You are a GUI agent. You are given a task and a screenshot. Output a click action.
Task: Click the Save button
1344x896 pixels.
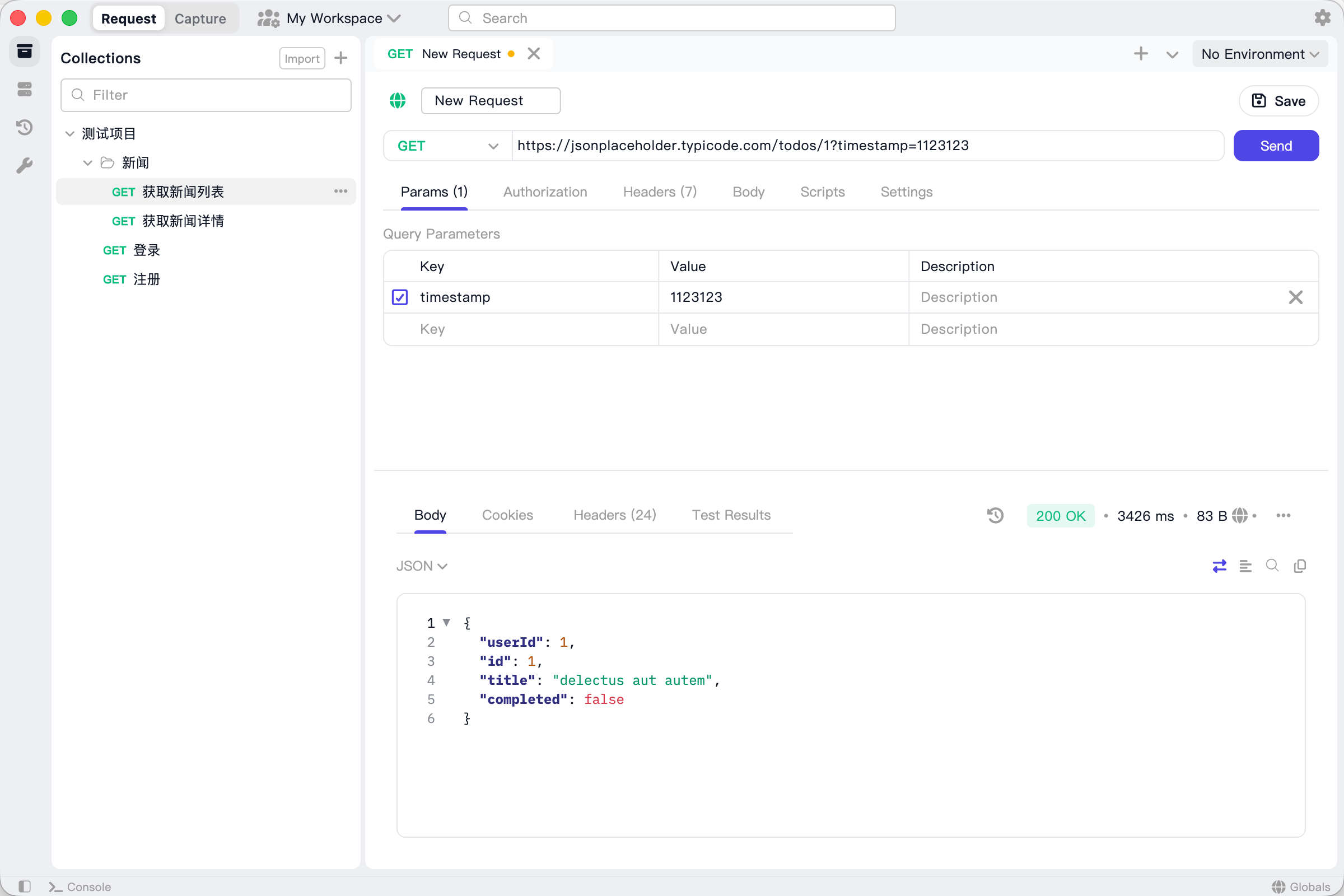[1278, 101]
